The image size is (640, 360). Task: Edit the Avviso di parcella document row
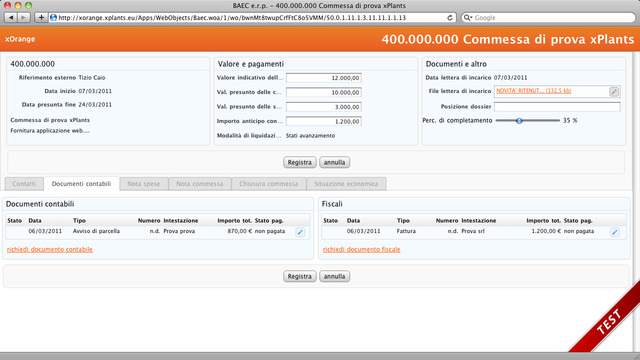300,232
